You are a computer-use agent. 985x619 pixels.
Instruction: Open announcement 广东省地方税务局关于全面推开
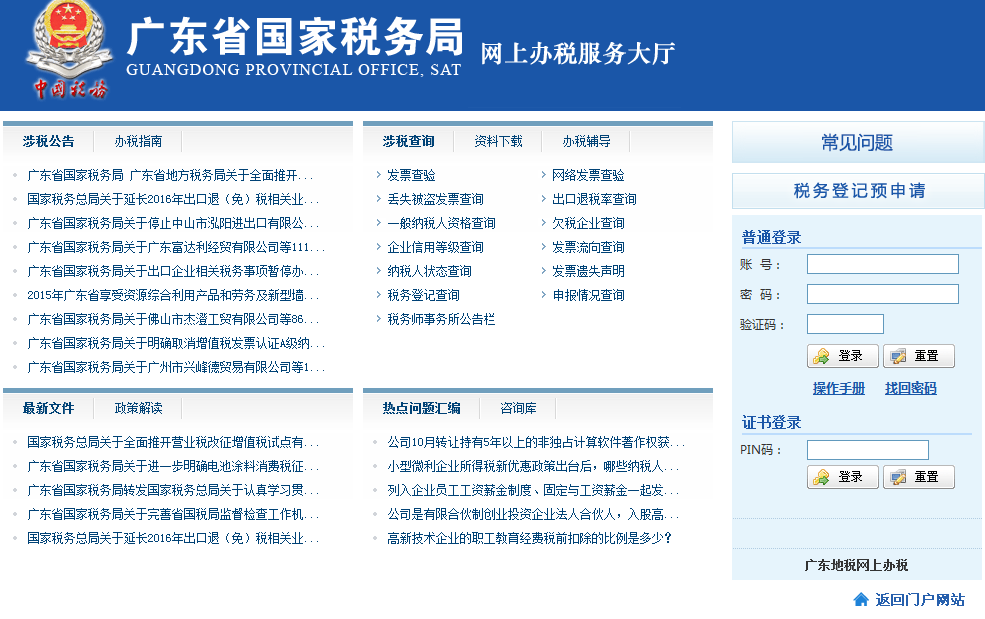click(170, 175)
